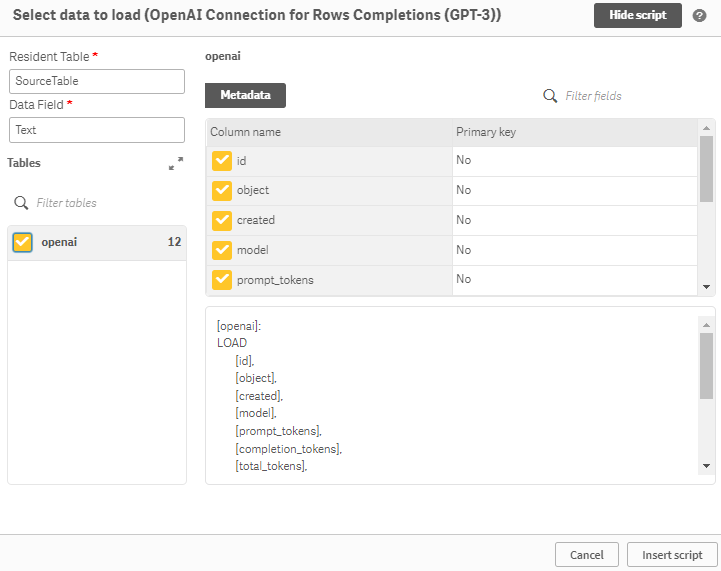Uncheck the id field checkbox
This screenshot has height=571, width=721.
222,160
